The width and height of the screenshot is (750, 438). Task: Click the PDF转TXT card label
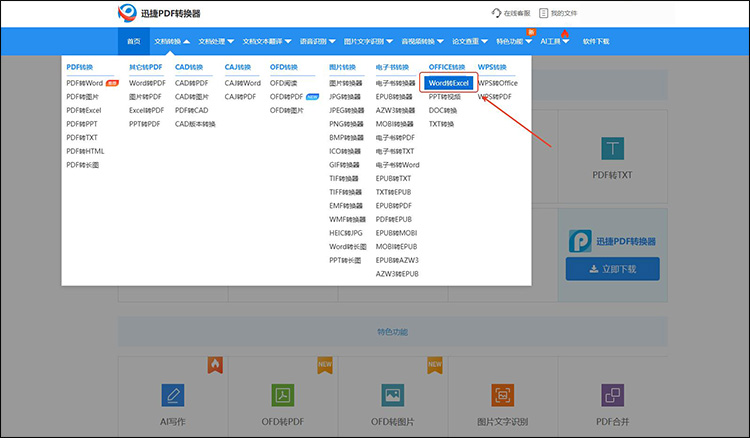612,175
